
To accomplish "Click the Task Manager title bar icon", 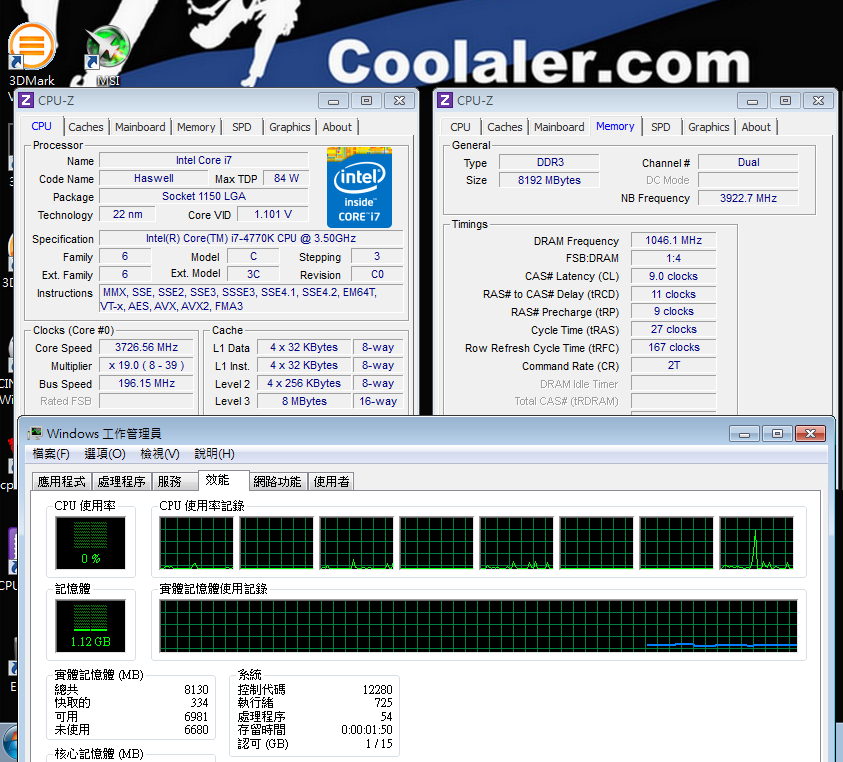I will point(35,433).
